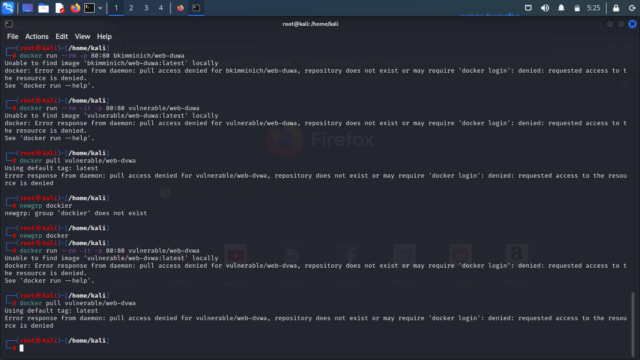Click the volume speaker tray icon
This screenshot has width=640, height=360.
(545, 8)
